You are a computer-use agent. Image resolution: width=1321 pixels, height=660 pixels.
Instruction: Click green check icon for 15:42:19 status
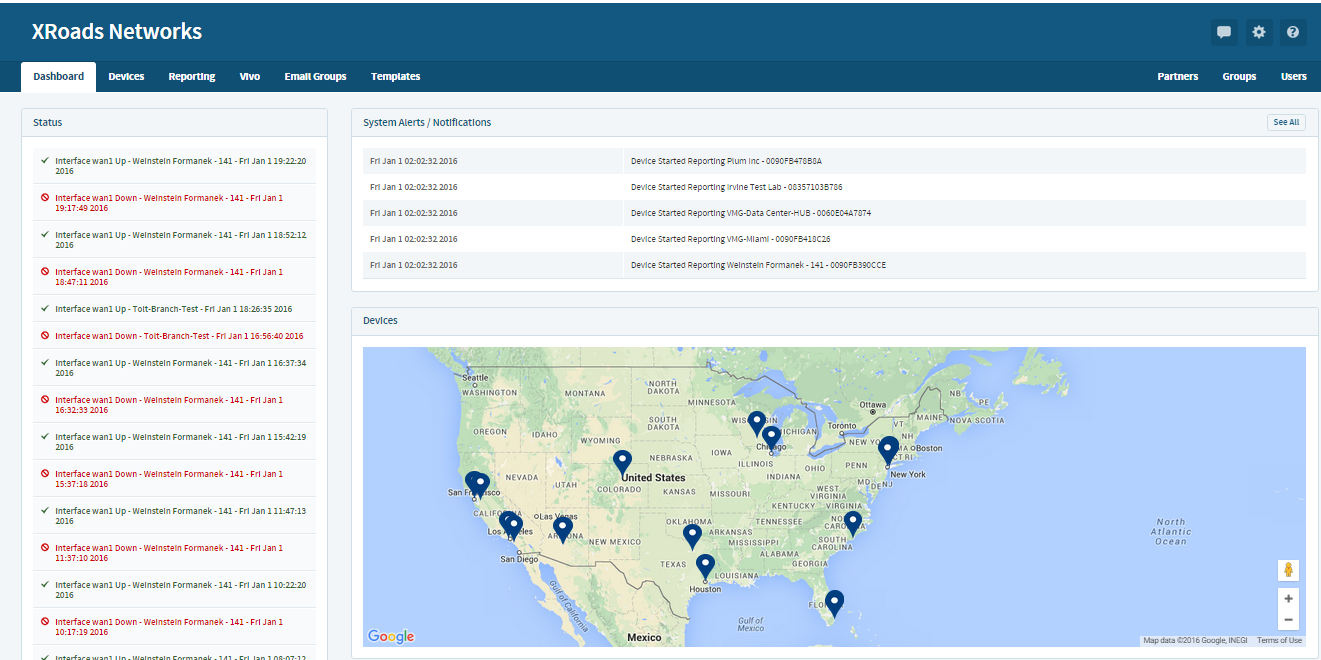(x=45, y=436)
